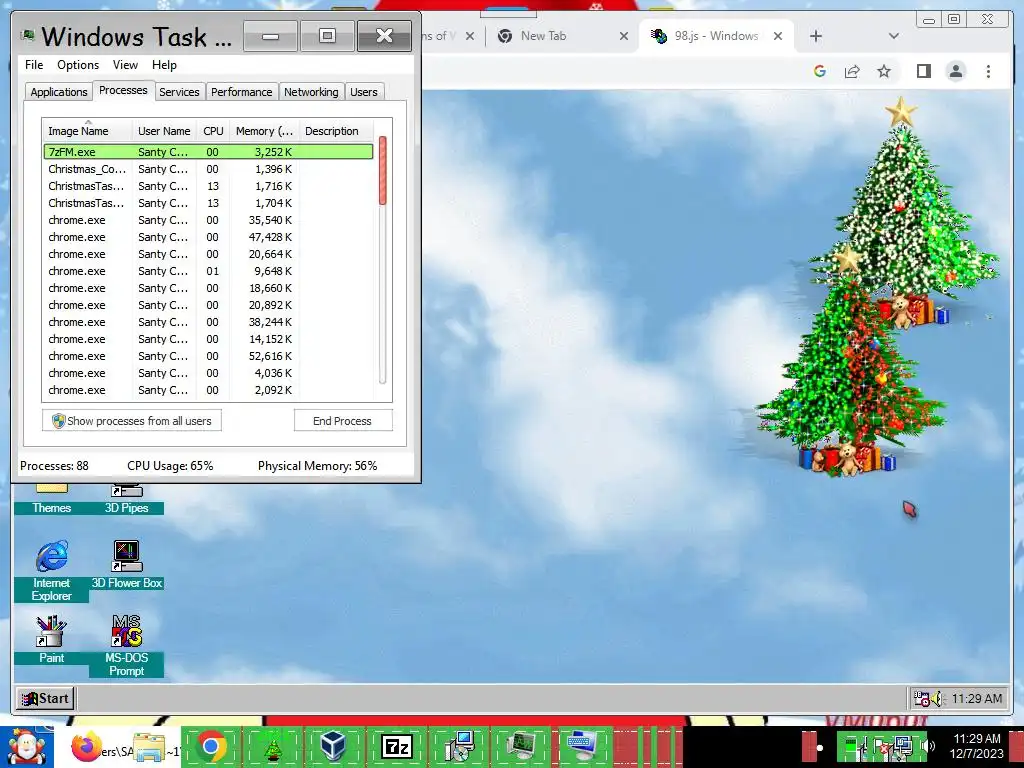Click Windows 98 tray scheduler icon
The width and height of the screenshot is (1024, 768).
click(x=921, y=699)
